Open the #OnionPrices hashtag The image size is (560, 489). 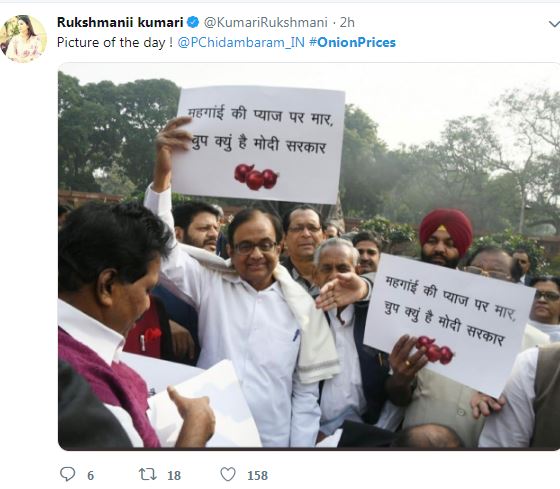(x=352, y=43)
